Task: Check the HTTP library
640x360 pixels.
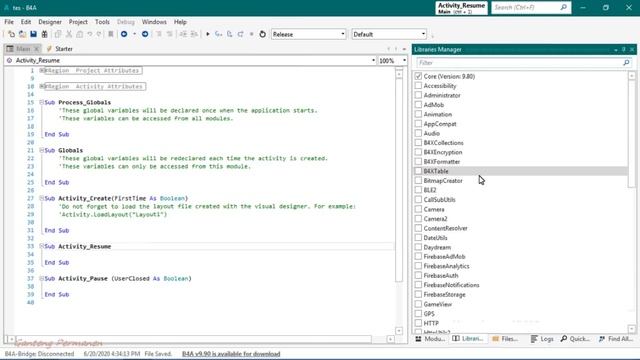Action: [418, 323]
